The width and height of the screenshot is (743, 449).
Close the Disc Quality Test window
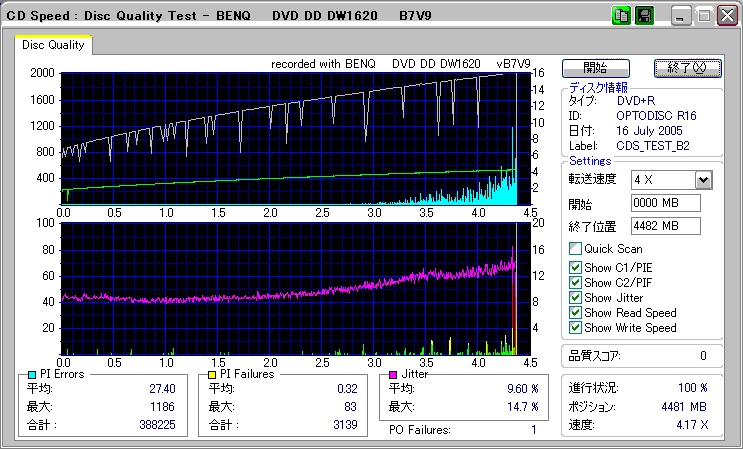pos(725,16)
